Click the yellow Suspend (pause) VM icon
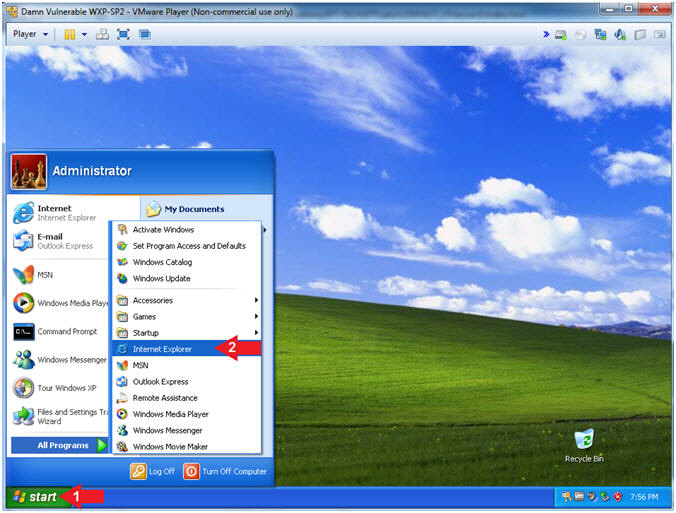This screenshot has width=676, height=513. tap(69, 34)
